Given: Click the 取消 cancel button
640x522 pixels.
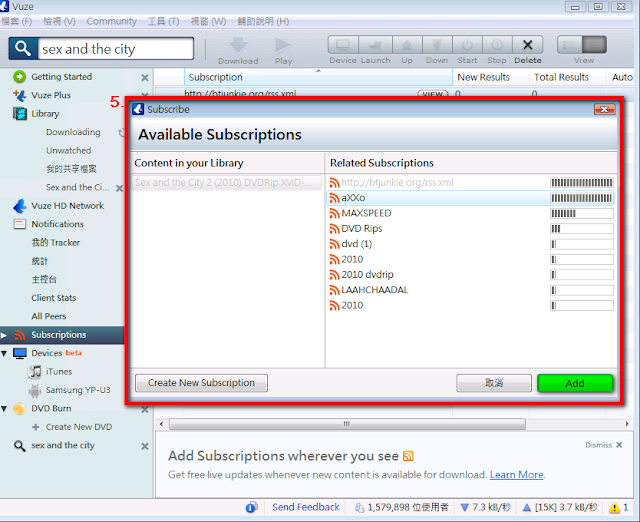Looking at the screenshot, I should pos(494,383).
